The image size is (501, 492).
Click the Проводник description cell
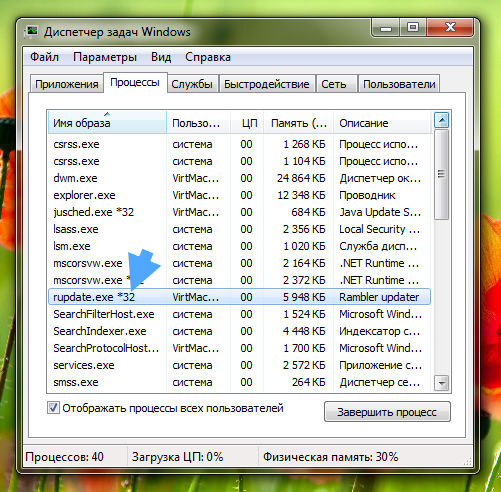tap(367, 195)
